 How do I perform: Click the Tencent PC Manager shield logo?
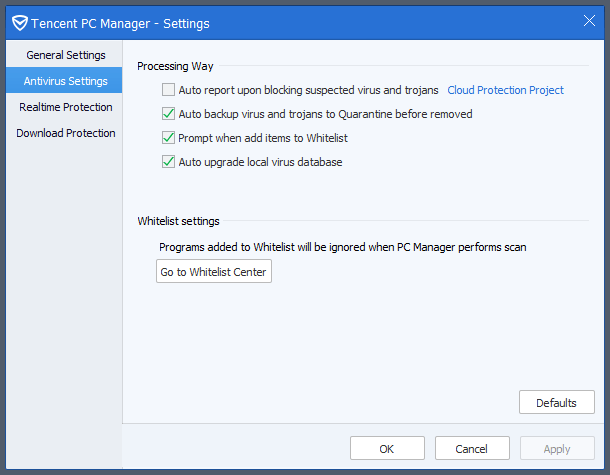[19, 22]
